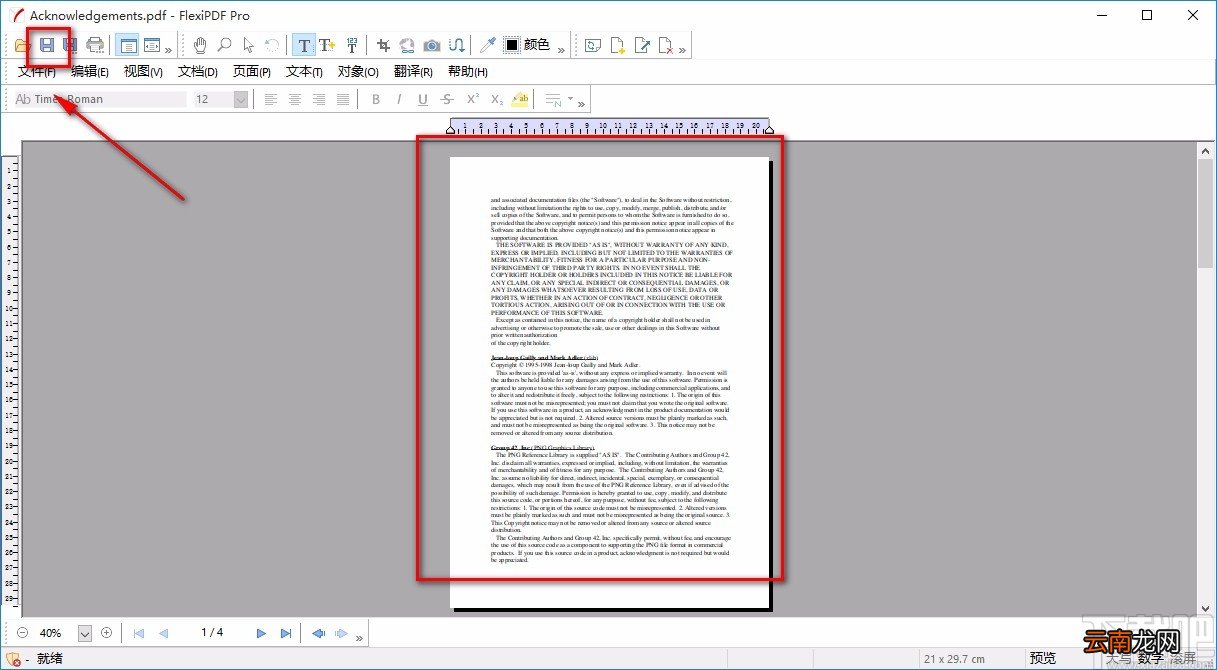Click the globe hyperlink tool icon
The width and height of the screenshot is (1217, 670).
(407, 45)
